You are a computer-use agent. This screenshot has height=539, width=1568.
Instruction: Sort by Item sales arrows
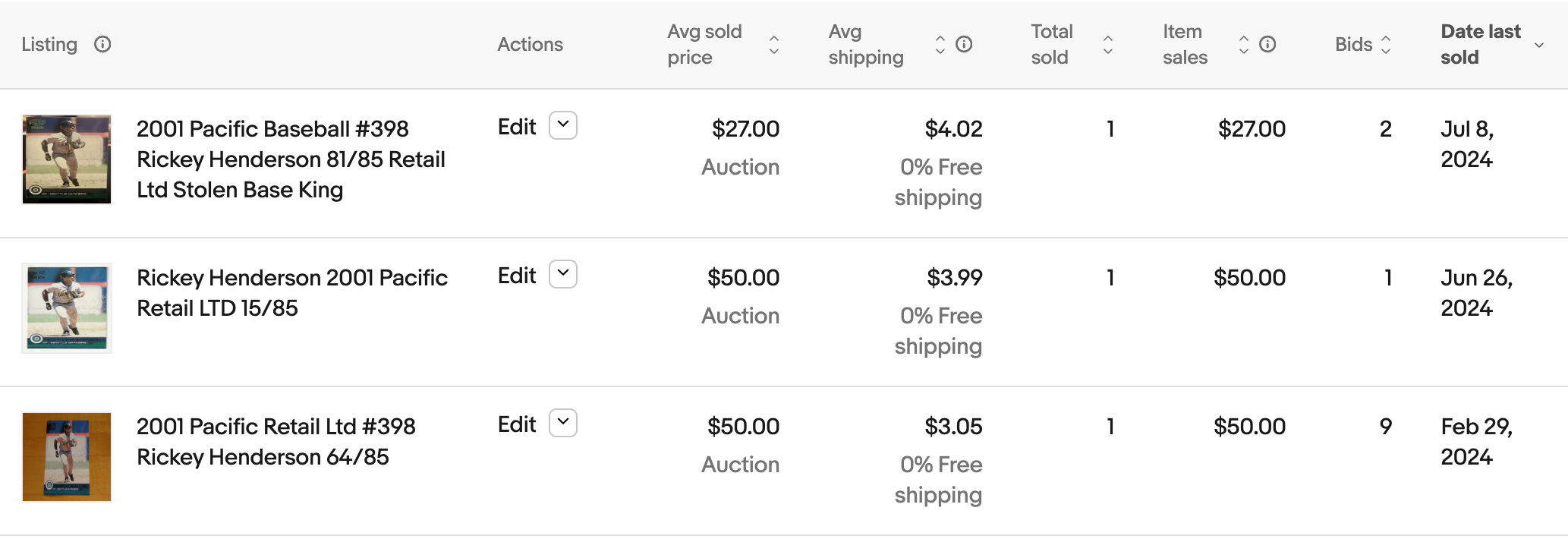click(1243, 45)
